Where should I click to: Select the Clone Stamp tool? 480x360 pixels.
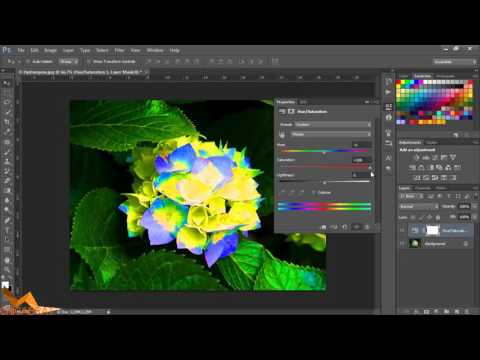click(7, 162)
